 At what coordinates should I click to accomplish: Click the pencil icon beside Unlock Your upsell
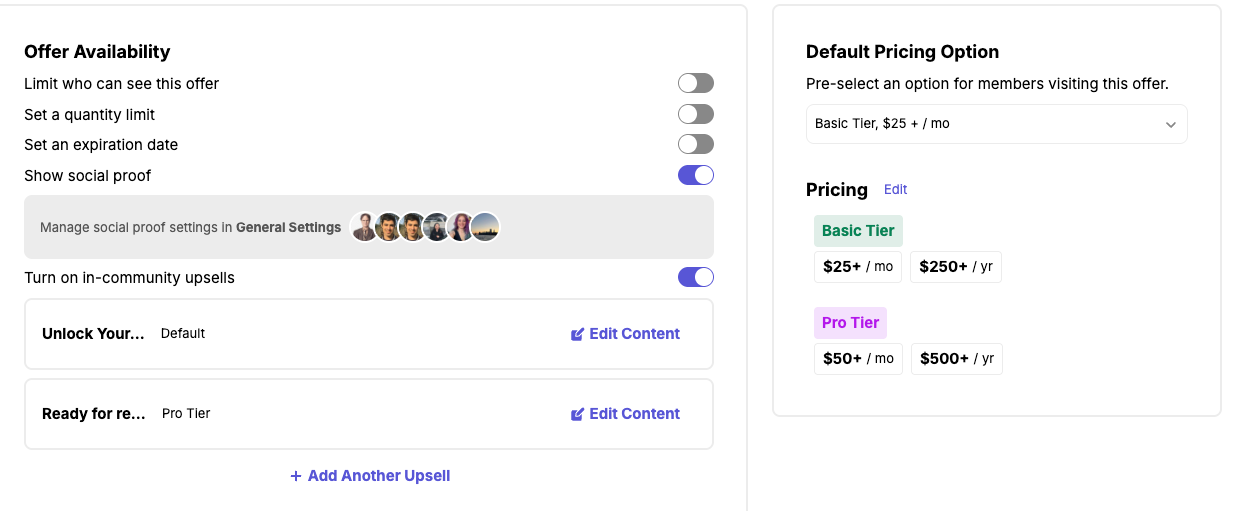pos(577,334)
